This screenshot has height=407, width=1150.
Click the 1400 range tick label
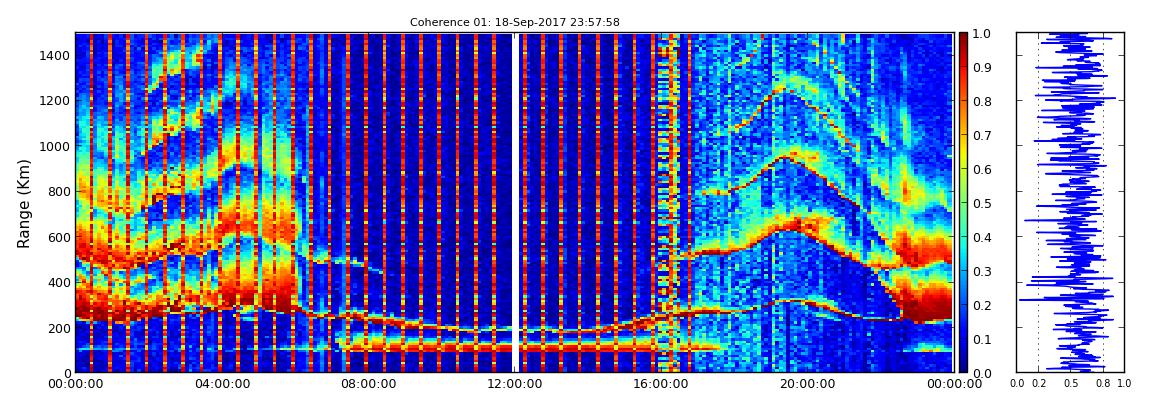[x=55, y=56]
